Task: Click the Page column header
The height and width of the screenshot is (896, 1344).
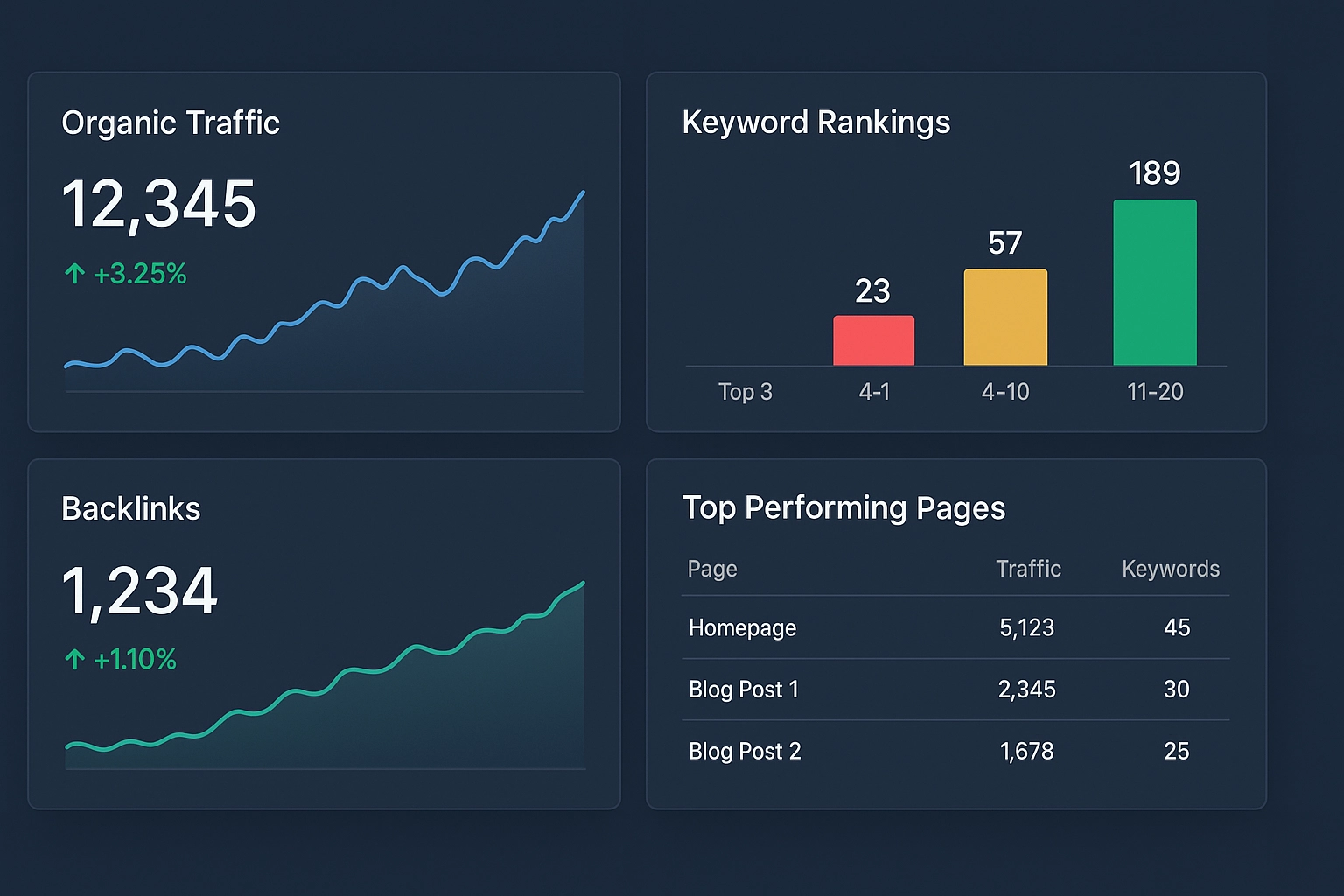Action: 712,570
